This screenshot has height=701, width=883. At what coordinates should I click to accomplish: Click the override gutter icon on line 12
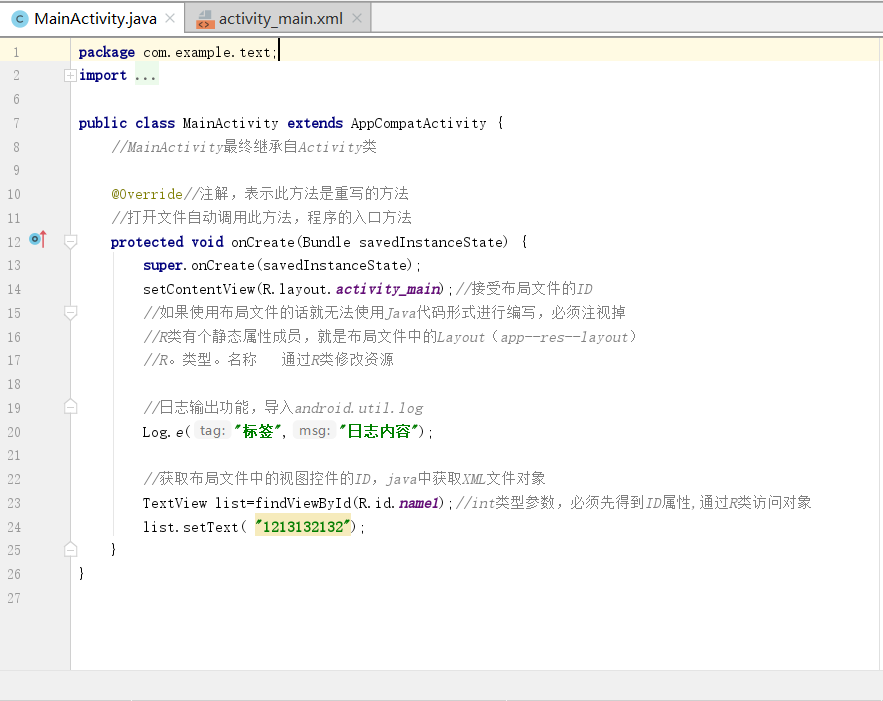coord(38,239)
